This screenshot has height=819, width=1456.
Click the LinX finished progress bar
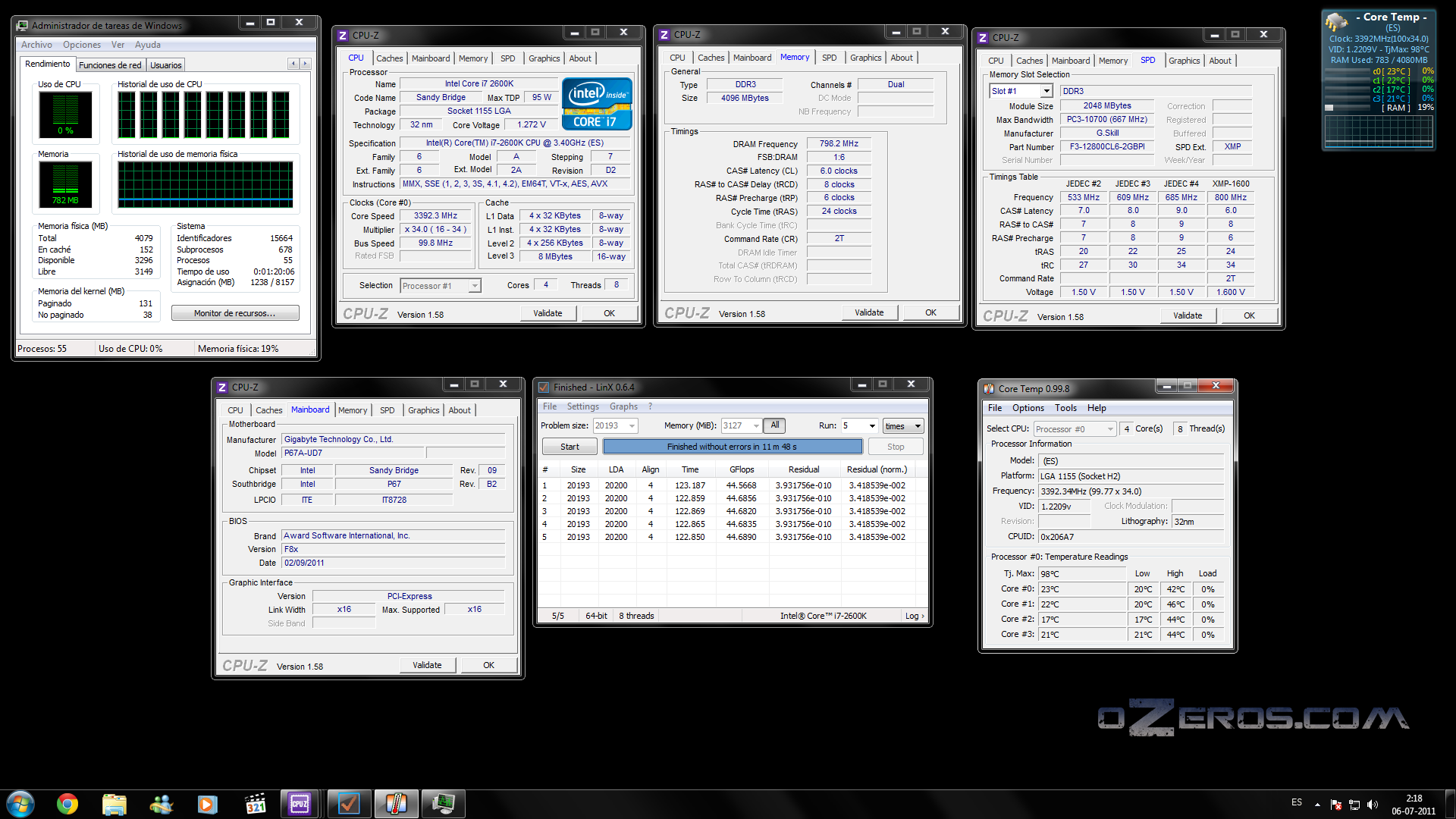[733, 447]
